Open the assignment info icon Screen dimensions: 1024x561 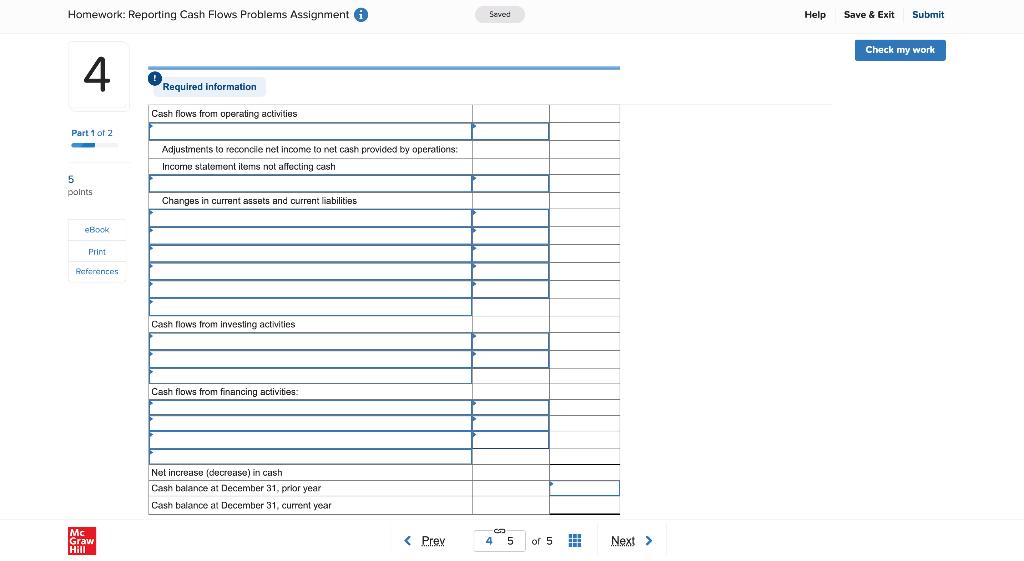[x=360, y=14]
